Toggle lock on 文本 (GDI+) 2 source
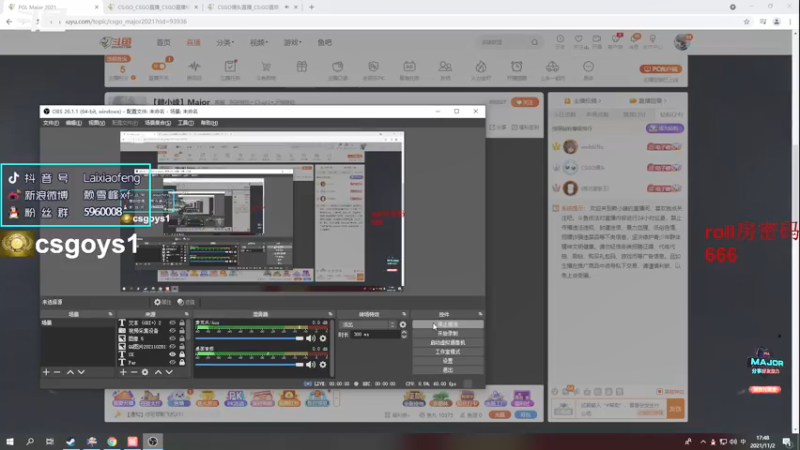The image size is (800, 450). pyautogui.click(x=182, y=323)
